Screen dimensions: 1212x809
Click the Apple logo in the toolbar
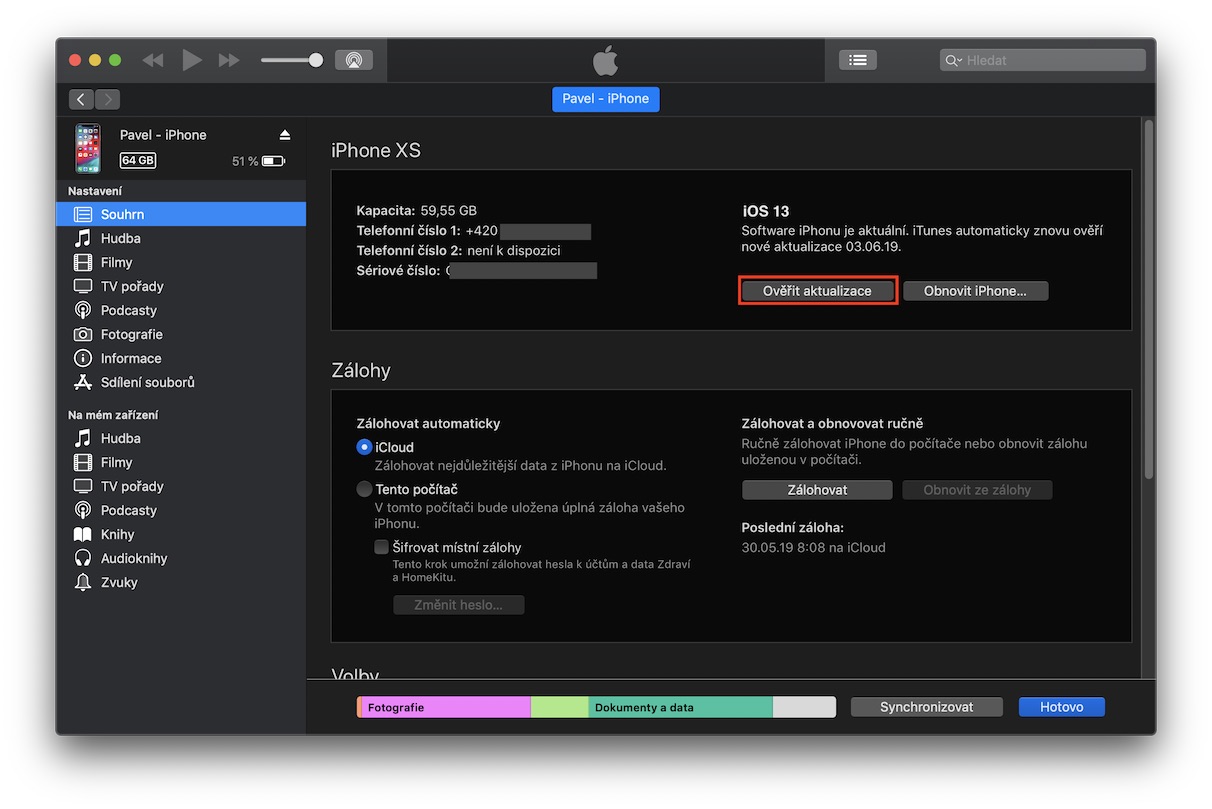point(606,60)
